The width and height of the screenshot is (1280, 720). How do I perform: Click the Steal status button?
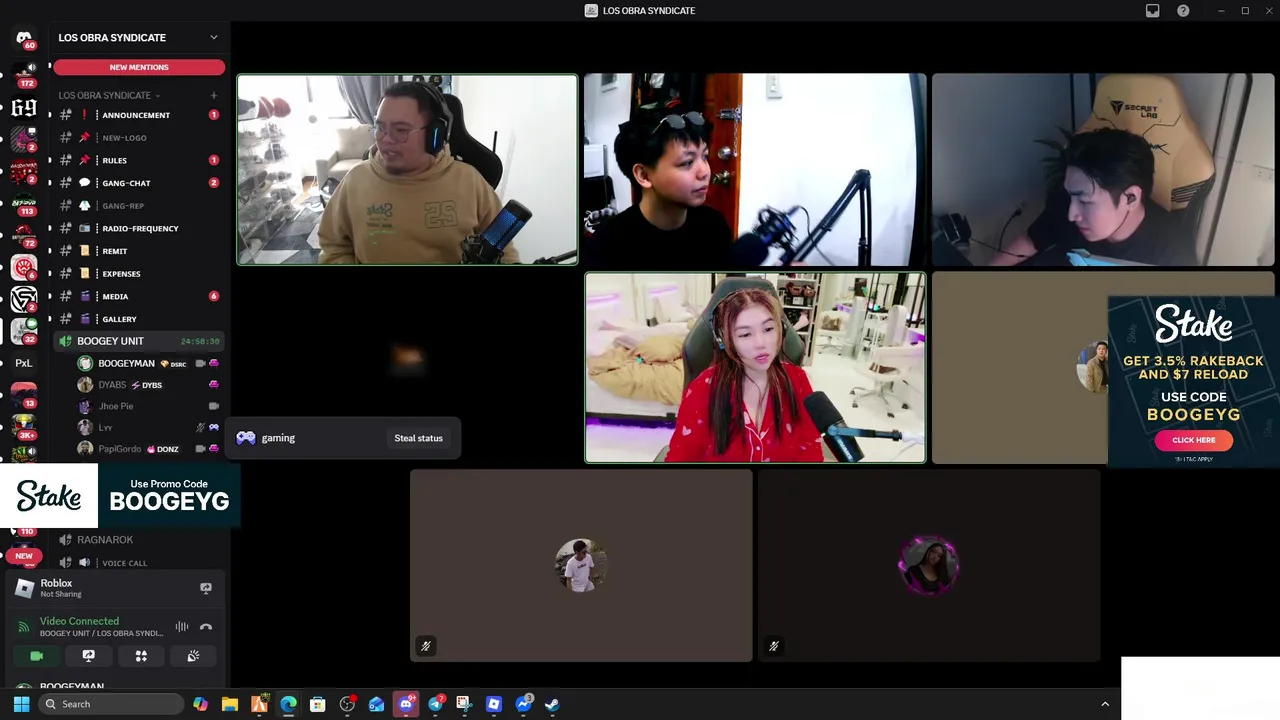[x=418, y=438]
